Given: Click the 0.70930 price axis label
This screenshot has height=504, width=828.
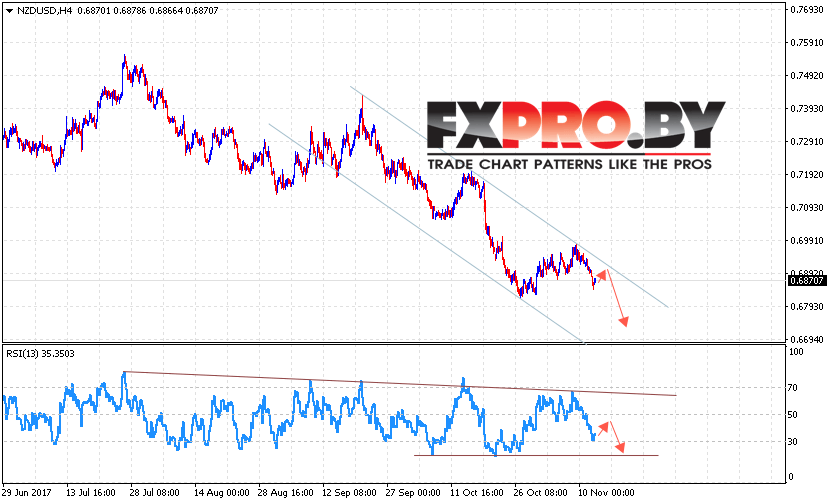Looking at the screenshot, I should (x=807, y=208).
